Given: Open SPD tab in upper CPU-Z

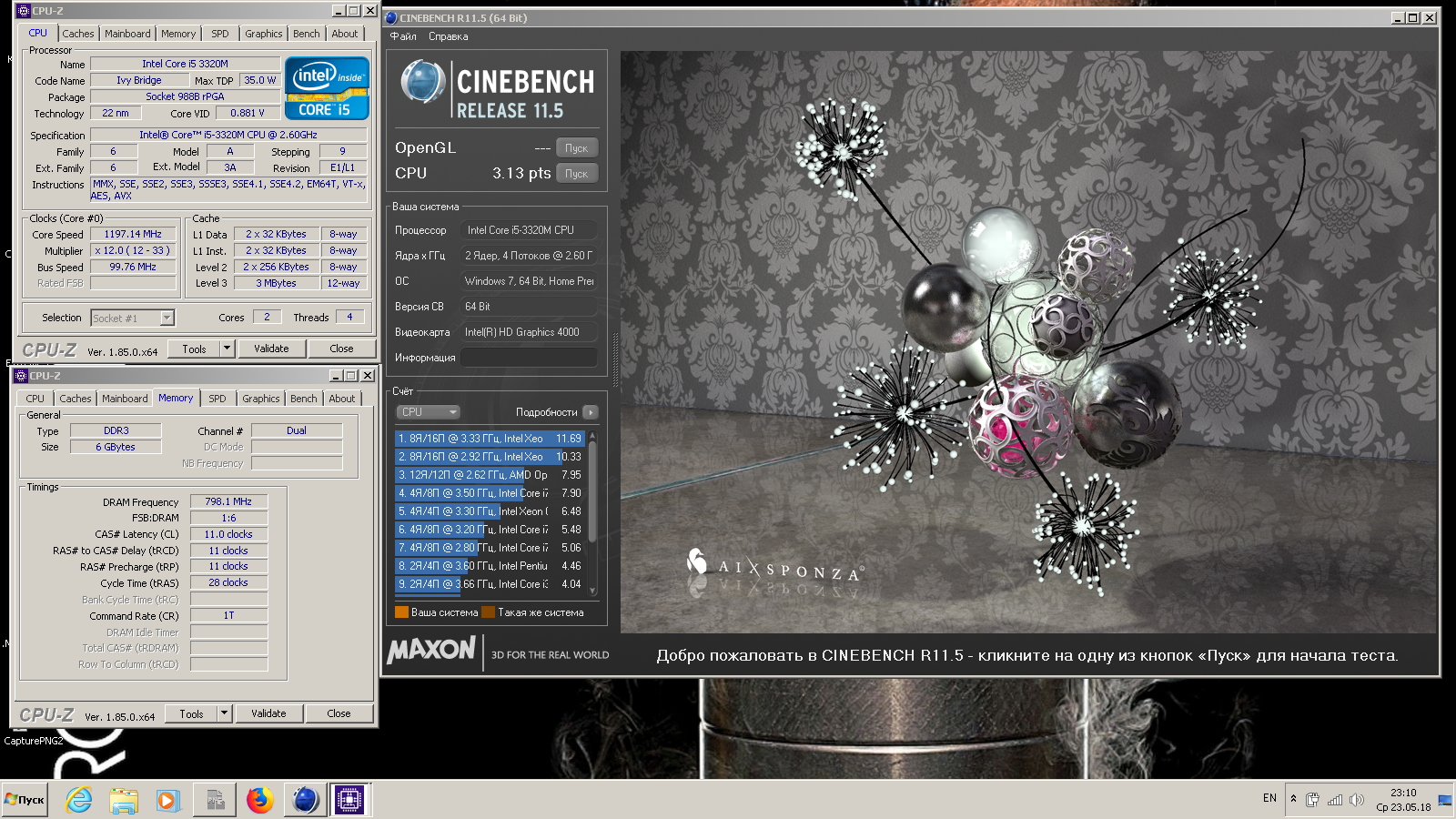Looking at the screenshot, I should tap(220, 34).
